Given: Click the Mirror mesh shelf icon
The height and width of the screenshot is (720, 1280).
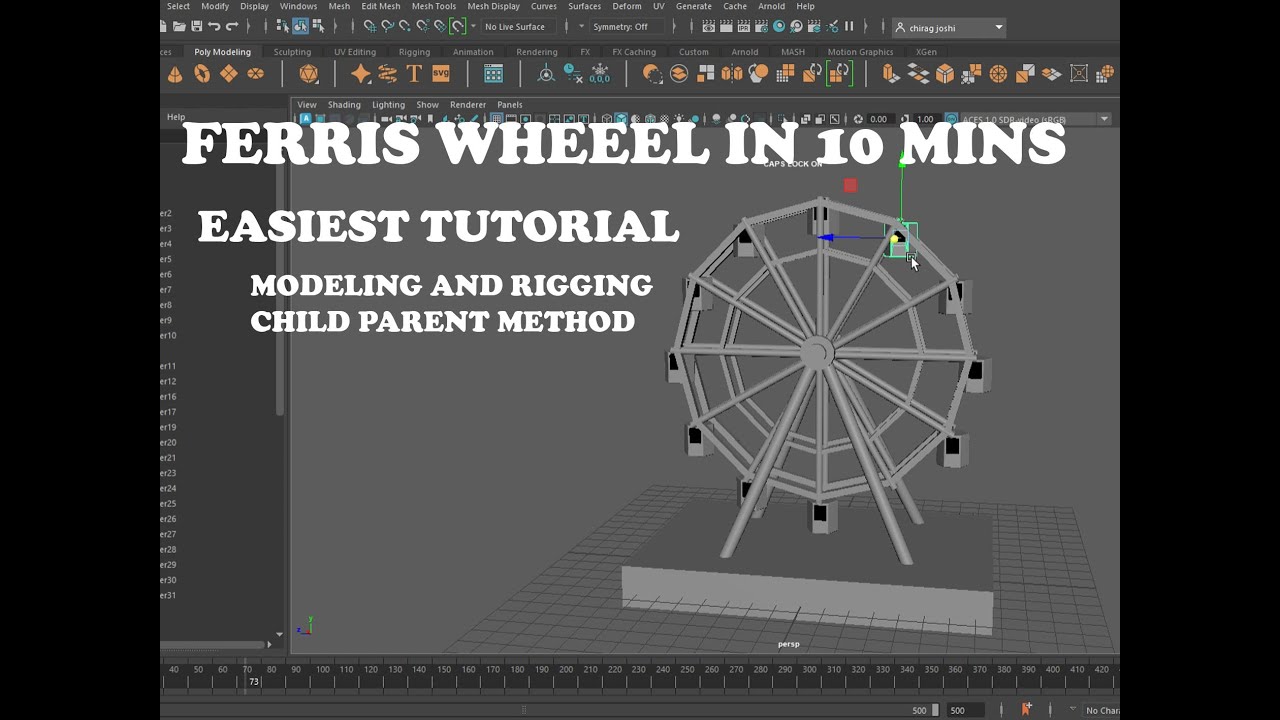Looking at the screenshot, I should point(732,74).
